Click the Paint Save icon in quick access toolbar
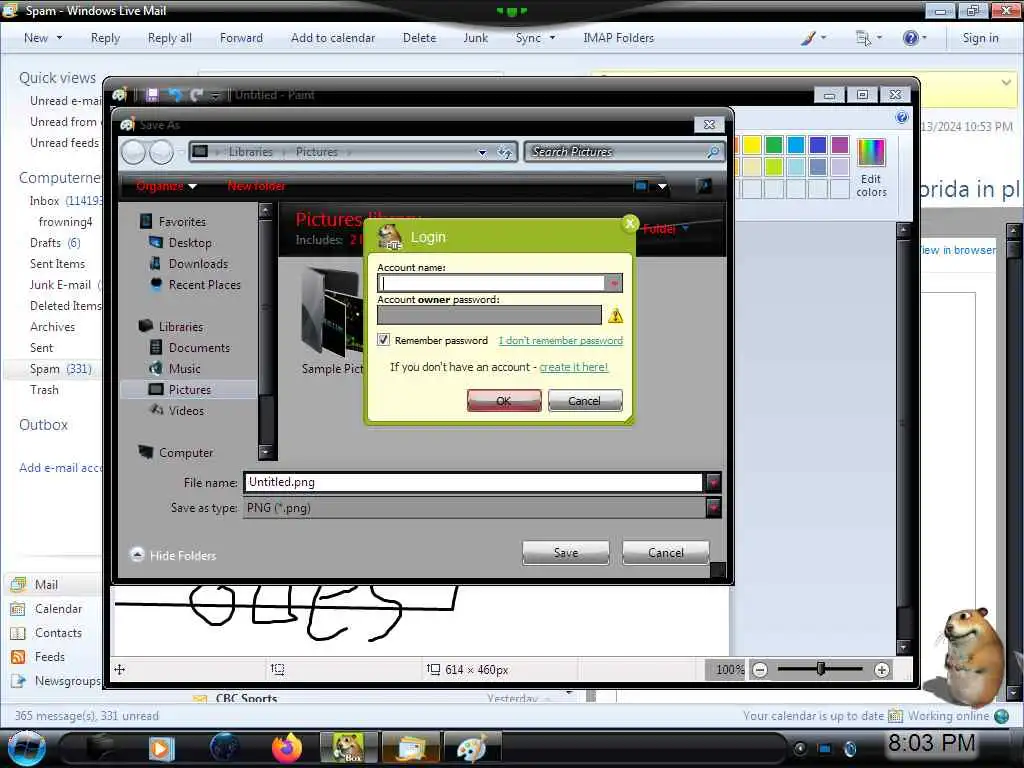Viewport: 1024px width, 768px height. point(152,95)
